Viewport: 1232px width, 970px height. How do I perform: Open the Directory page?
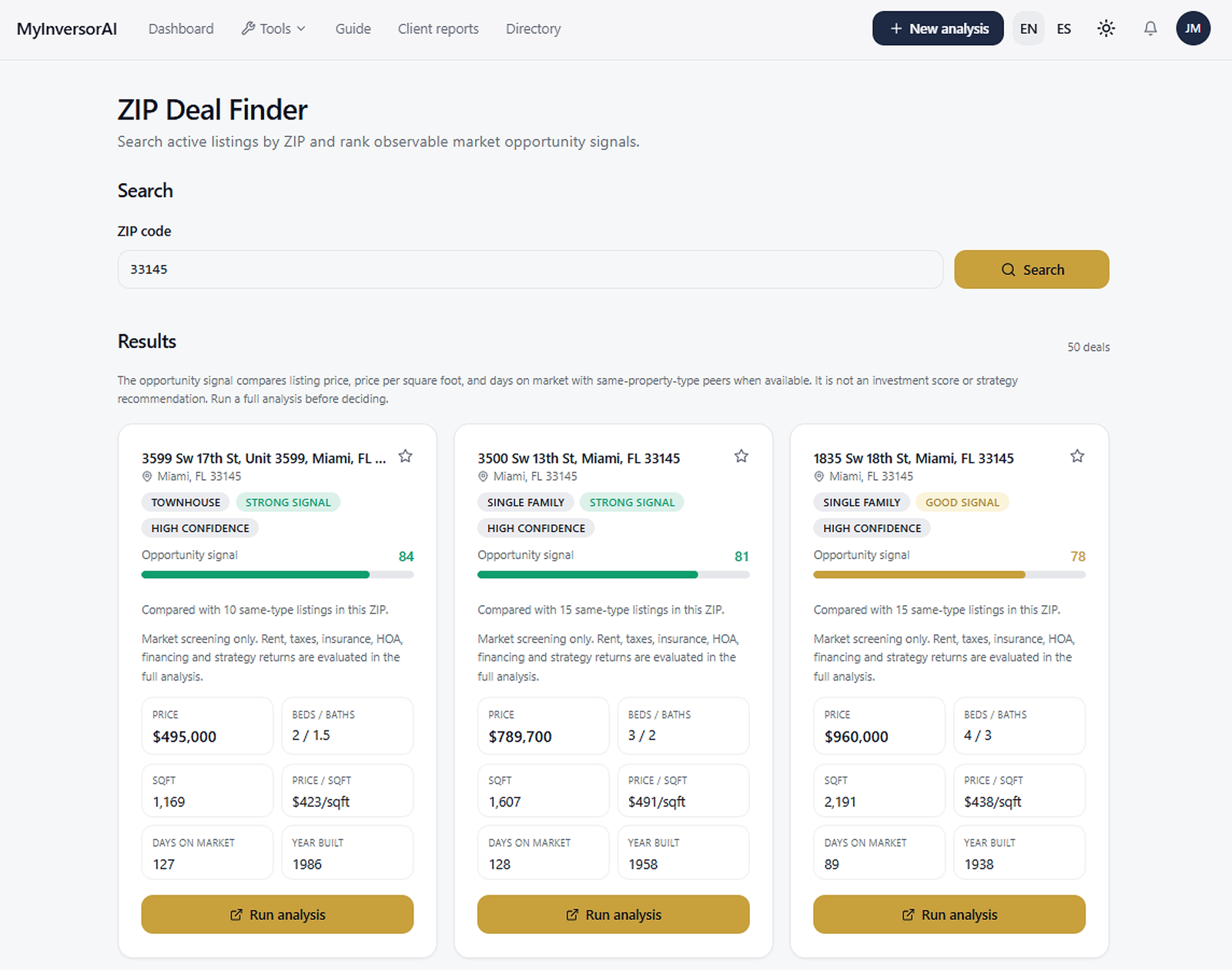click(x=533, y=28)
